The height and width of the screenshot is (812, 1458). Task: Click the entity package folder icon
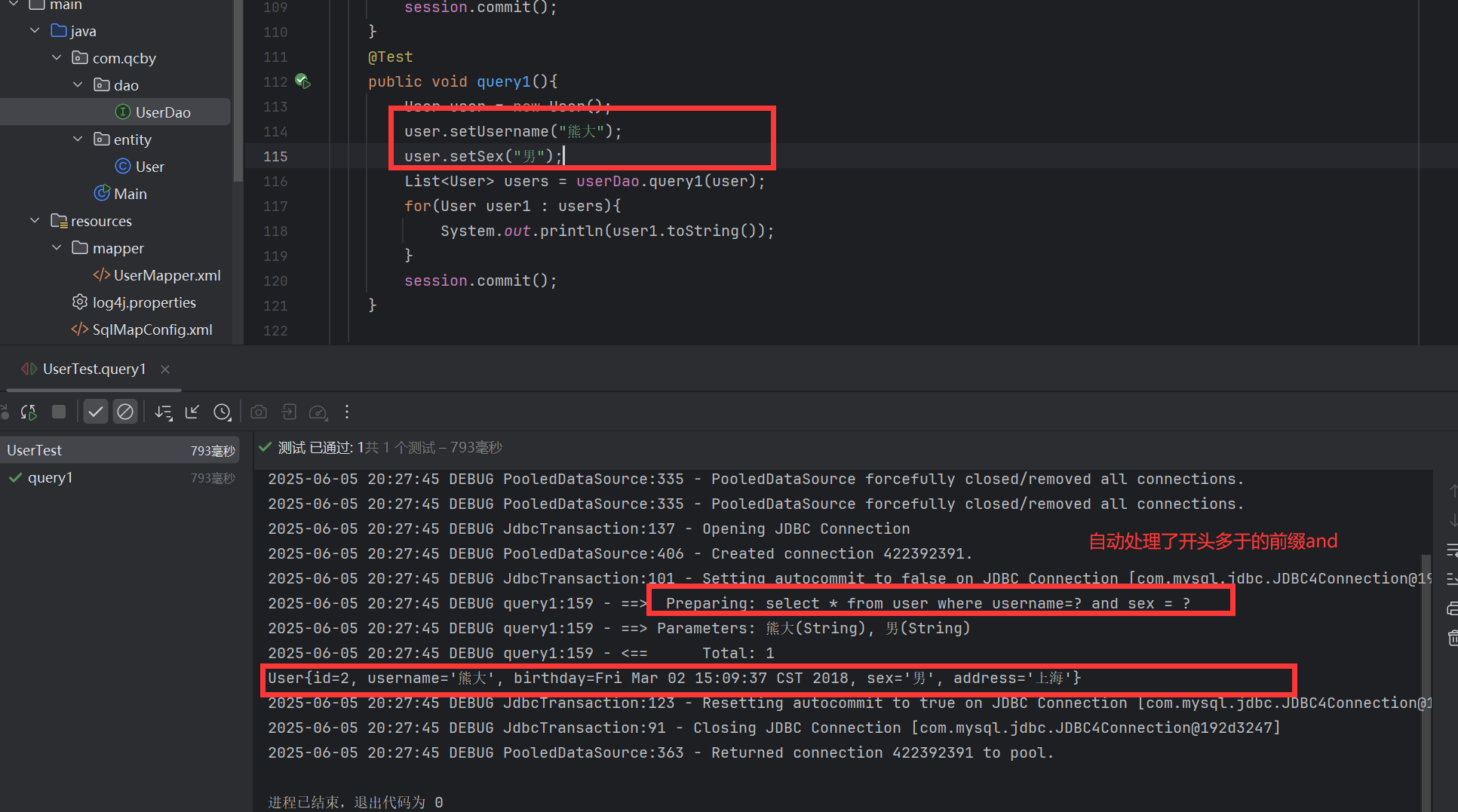102,139
